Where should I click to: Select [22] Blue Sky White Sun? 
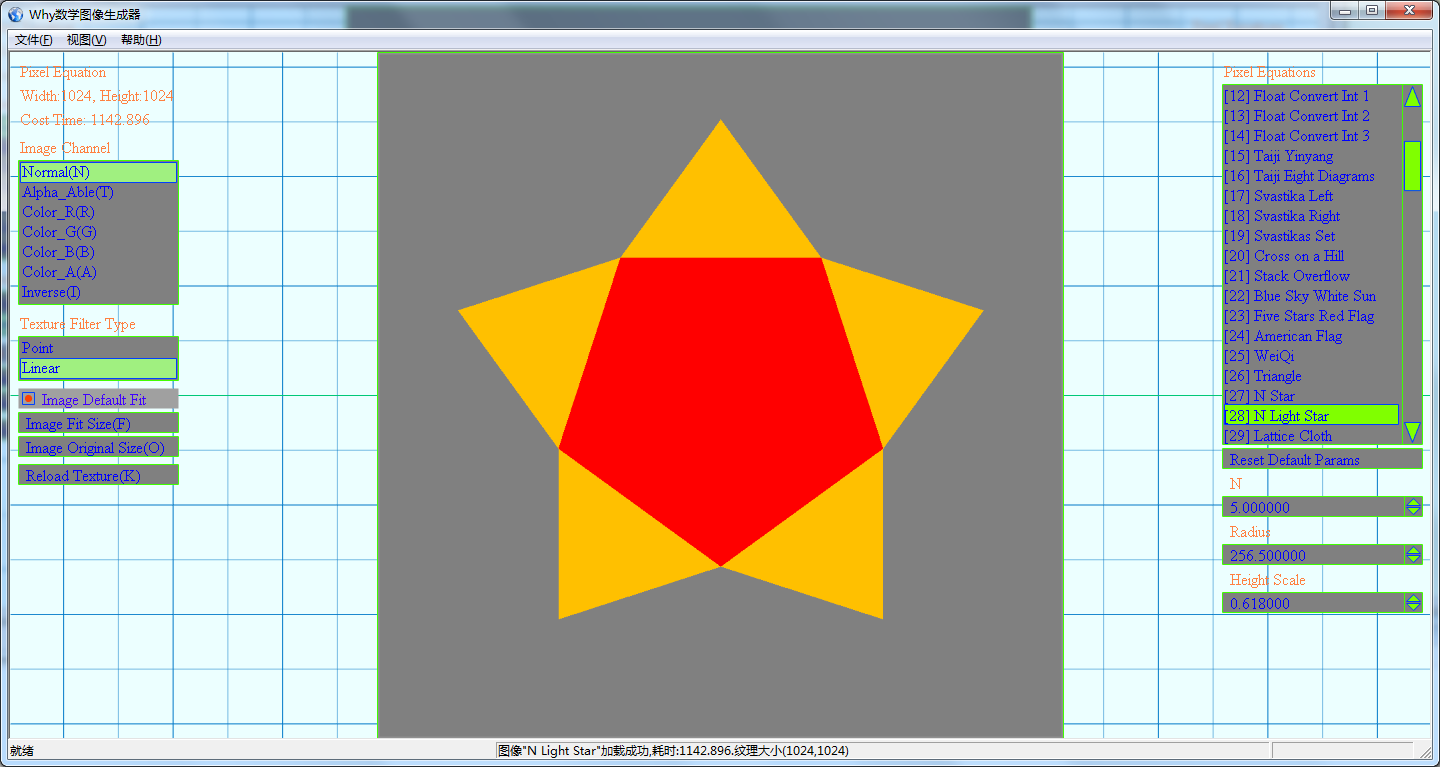click(x=1311, y=296)
